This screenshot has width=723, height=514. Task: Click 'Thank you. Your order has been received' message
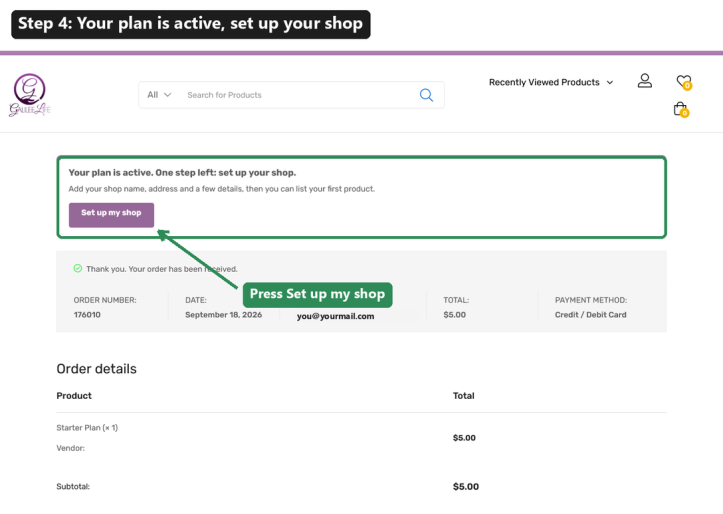click(162, 269)
